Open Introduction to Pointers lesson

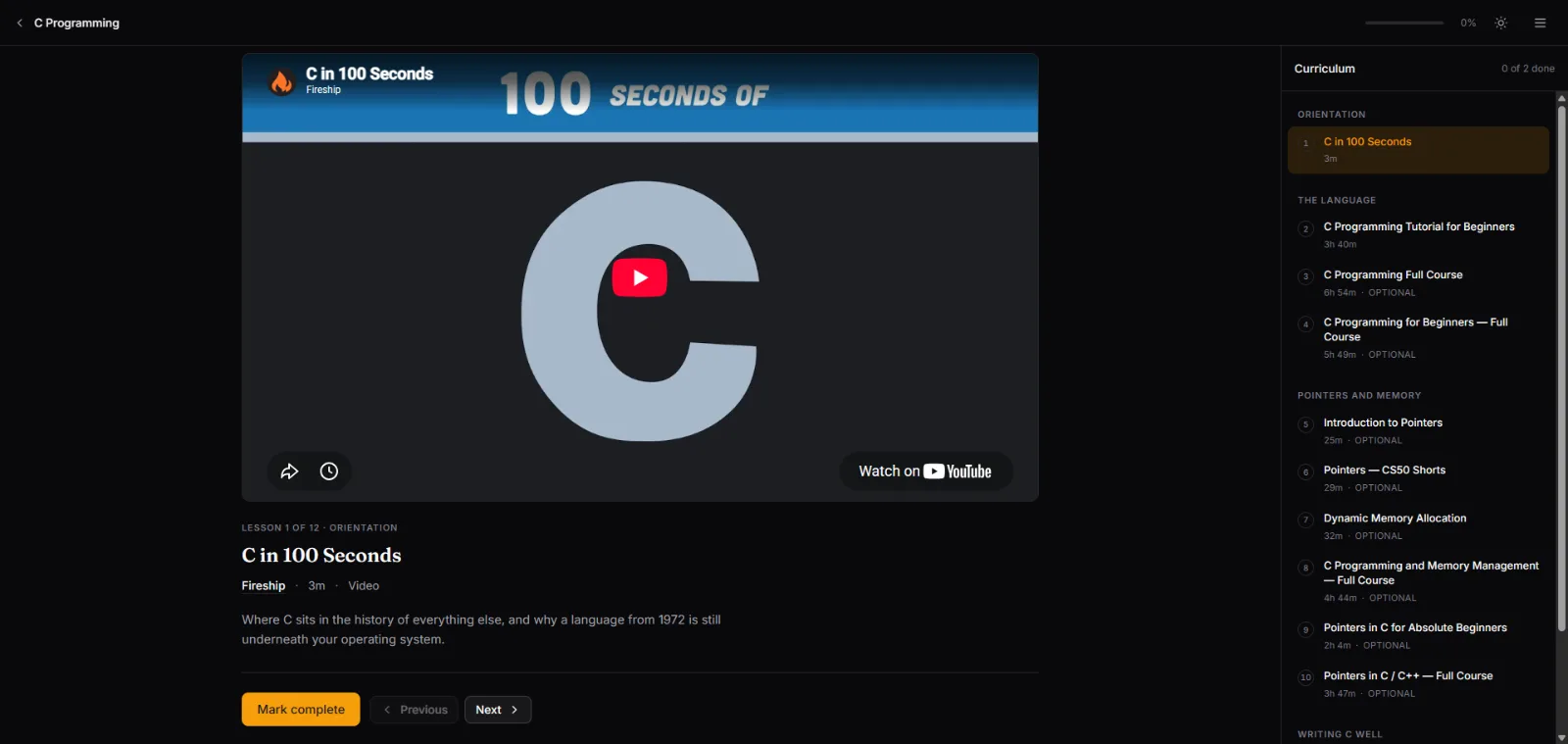(1418, 431)
